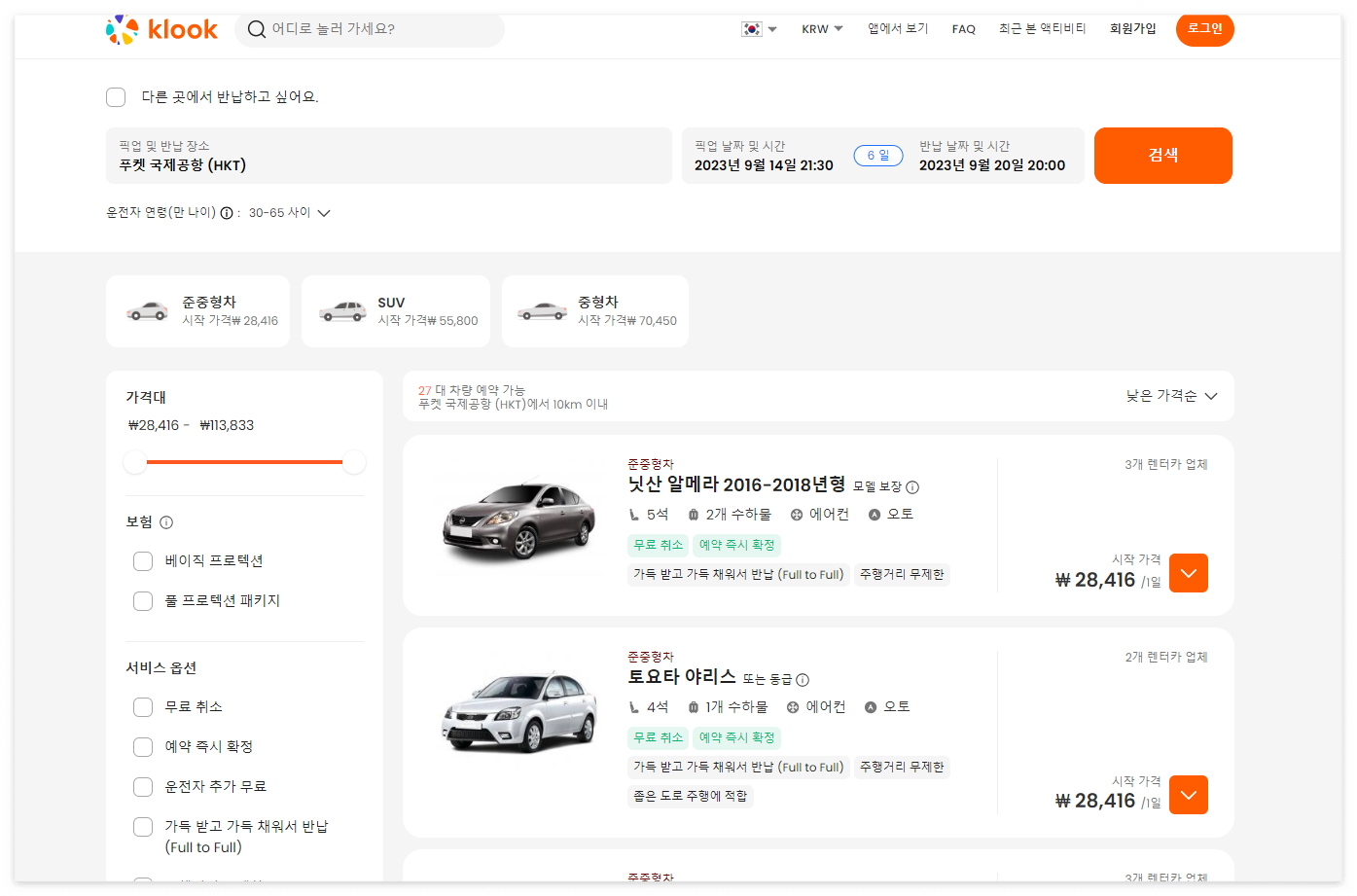Click 회원가입 sign-up link
Viewport: 1357px width, 896px height.
[1133, 29]
